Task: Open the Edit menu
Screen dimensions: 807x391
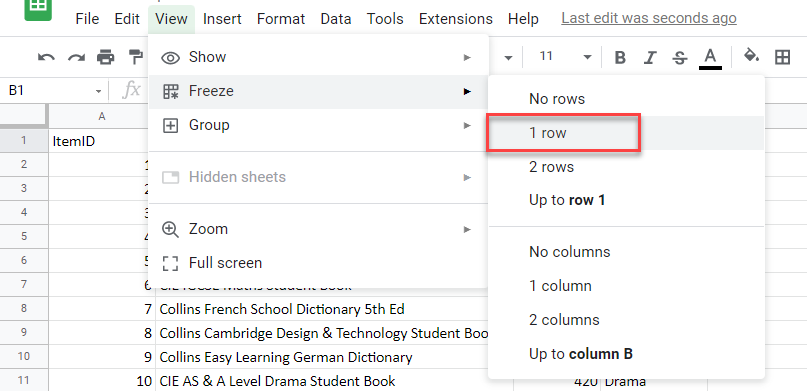Action: point(127,19)
